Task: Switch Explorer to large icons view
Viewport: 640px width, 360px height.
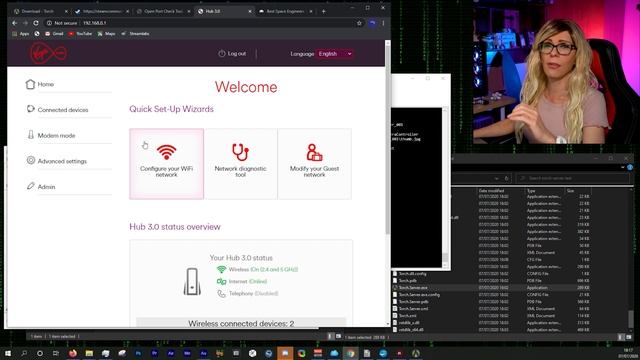Action: [629, 337]
